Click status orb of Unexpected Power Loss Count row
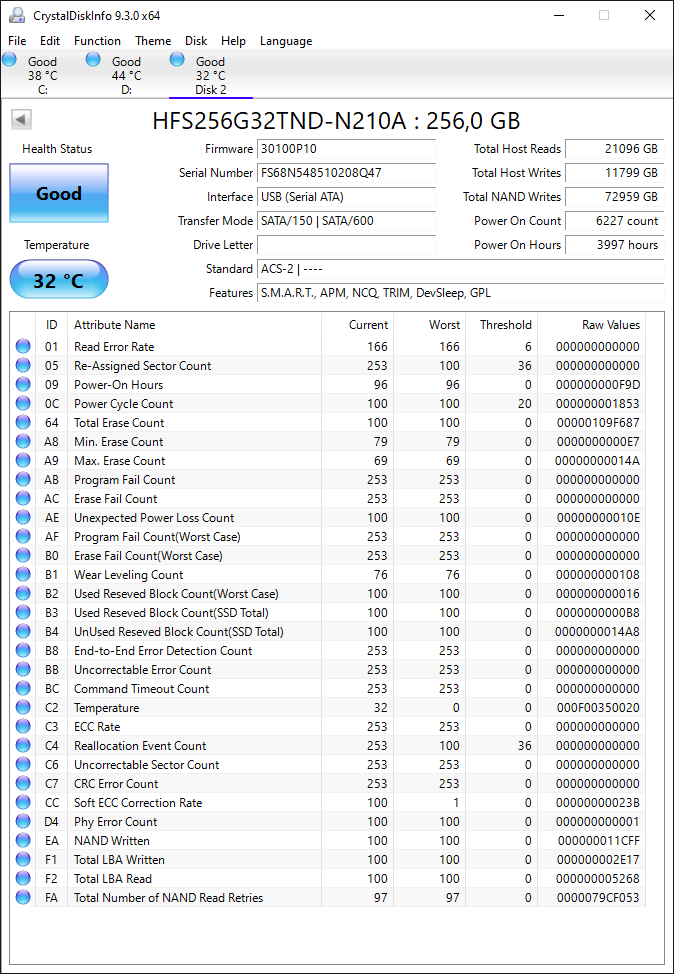The width and height of the screenshot is (674, 974). pyautogui.click(x=23, y=517)
